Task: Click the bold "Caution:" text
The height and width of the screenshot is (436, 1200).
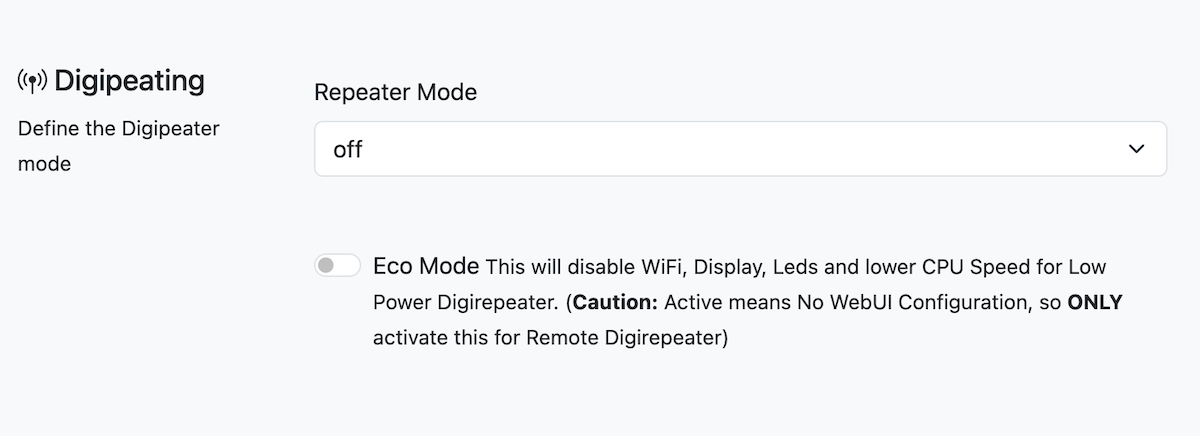Action: 616,302
